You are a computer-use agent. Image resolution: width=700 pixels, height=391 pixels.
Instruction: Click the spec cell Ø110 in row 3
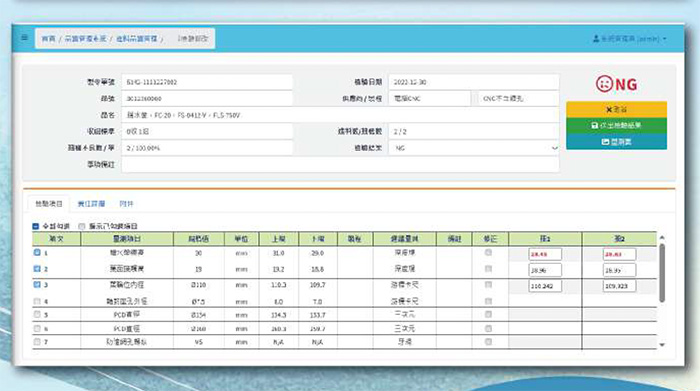[198, 285]
